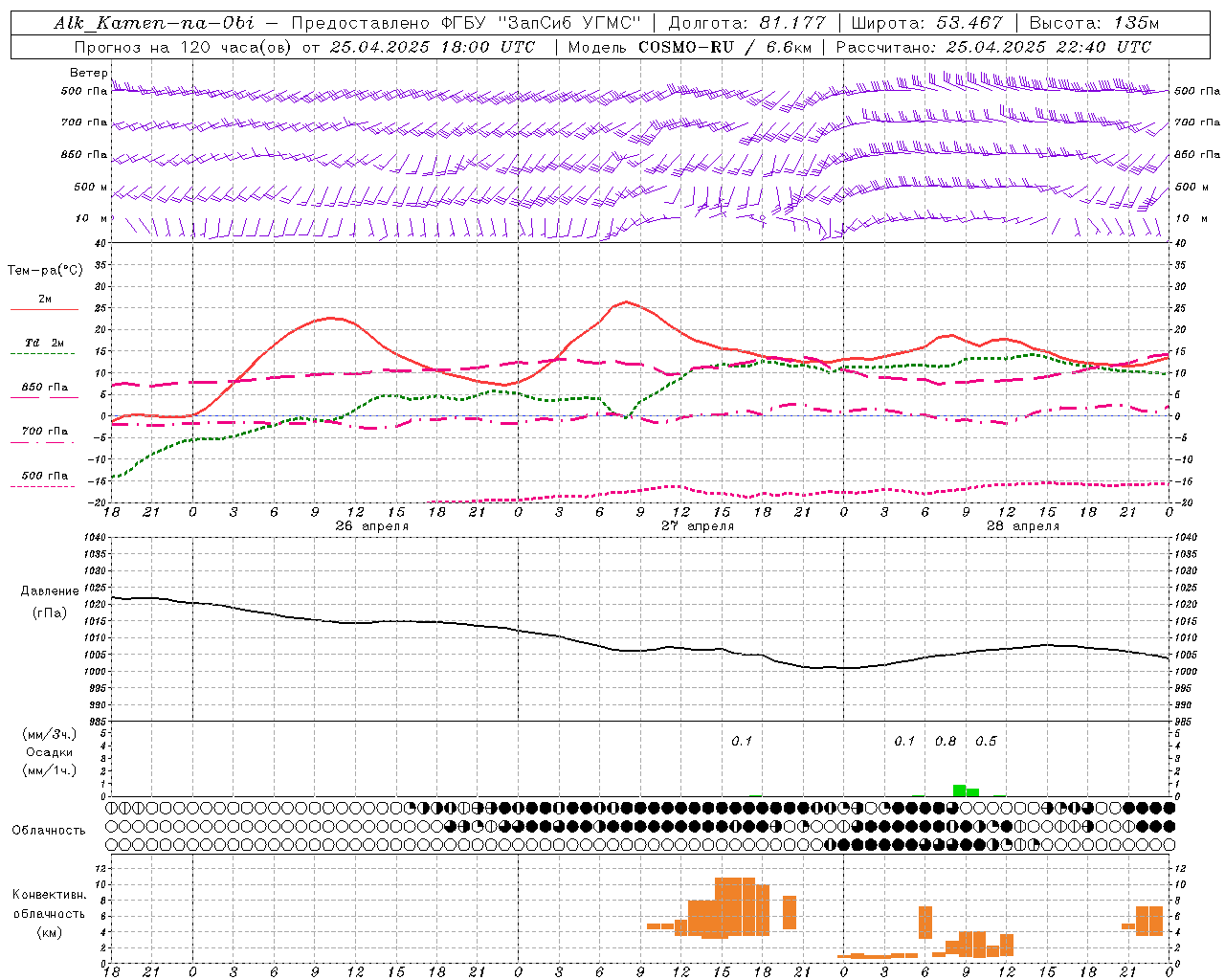The width and height of the screenshot is (1225, 980).
Task: Click the Прогноз на 120 часа(ов) text
Action: 184,47
